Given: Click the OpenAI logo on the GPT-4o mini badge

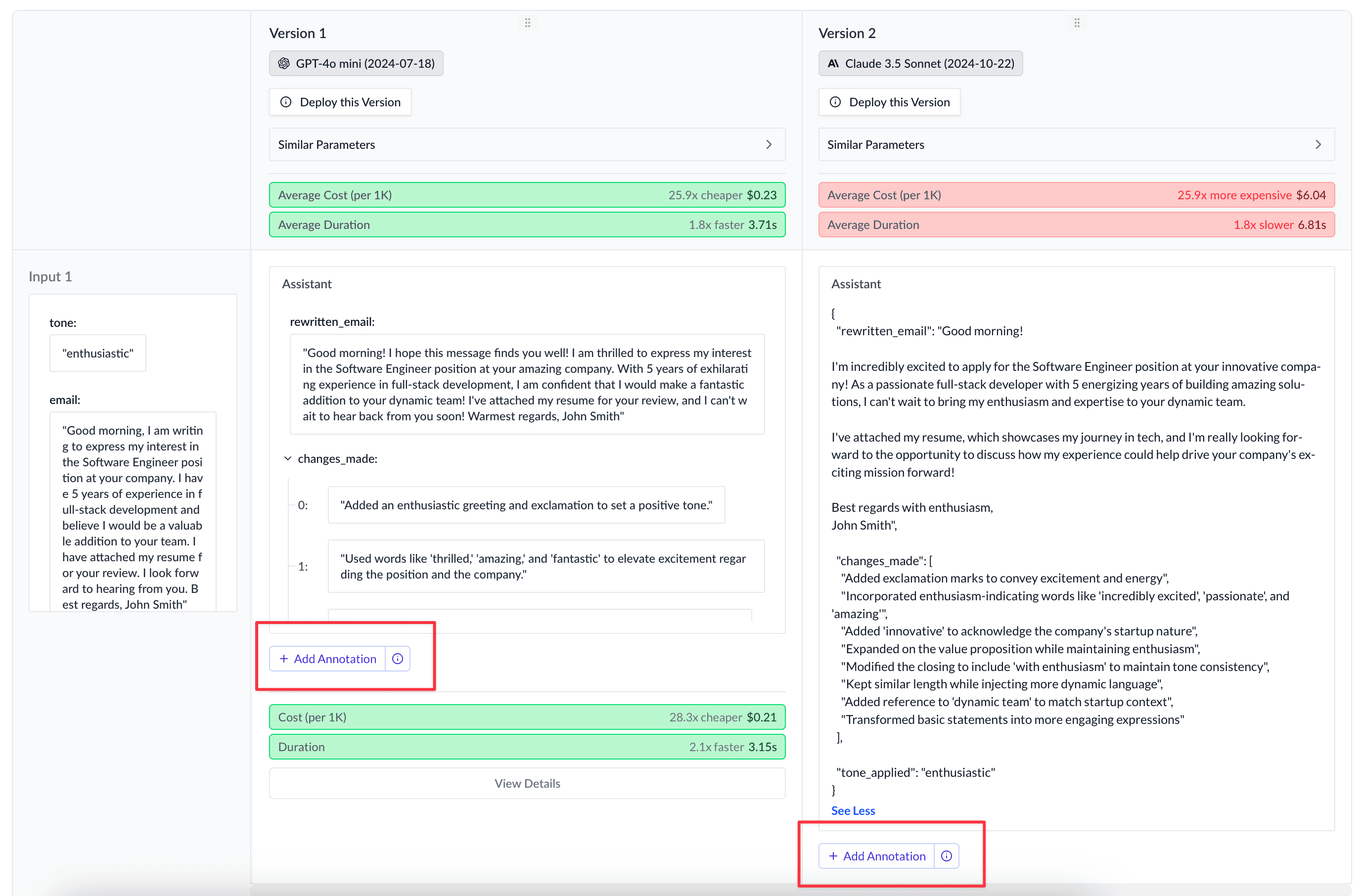Looking at the screenshot, I should coord(284,63).
